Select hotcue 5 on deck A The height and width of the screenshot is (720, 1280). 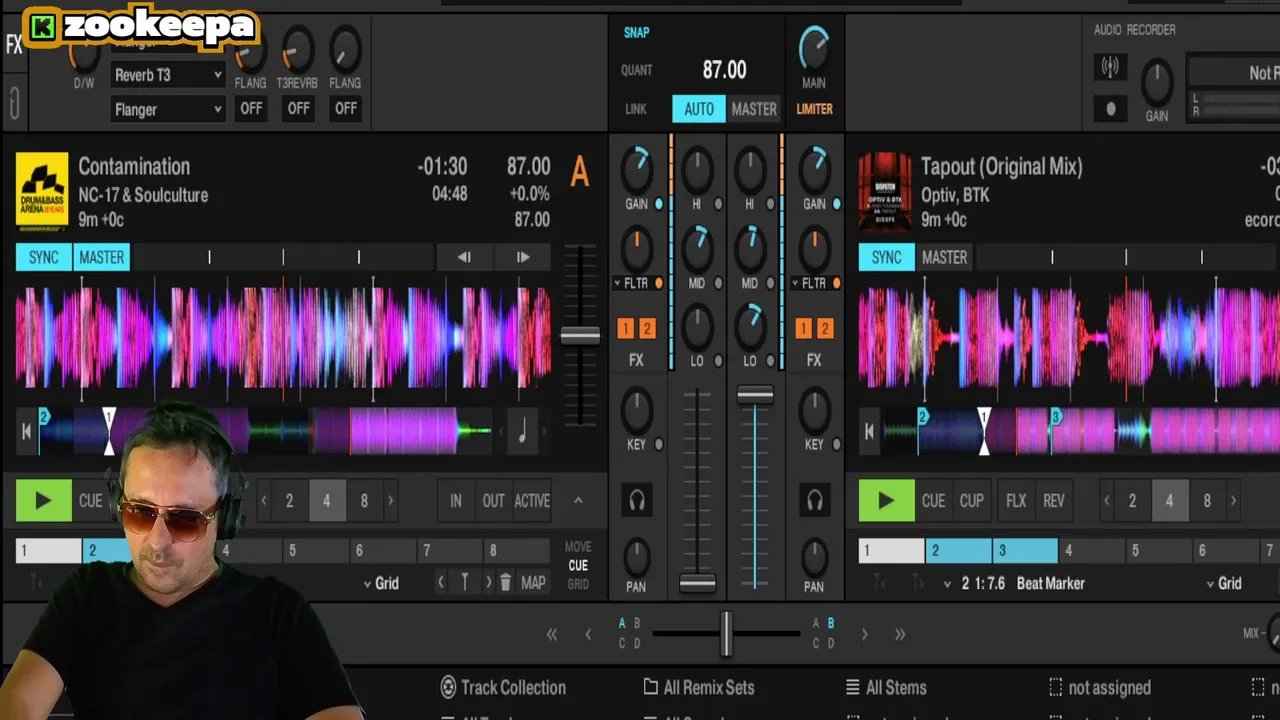(x=316, y=550)
